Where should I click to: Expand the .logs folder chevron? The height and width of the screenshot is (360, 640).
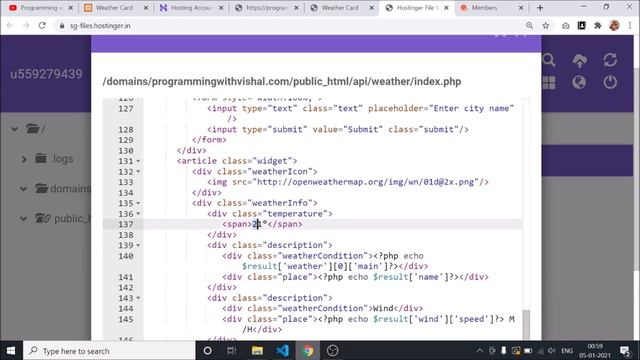click(24, 159)
